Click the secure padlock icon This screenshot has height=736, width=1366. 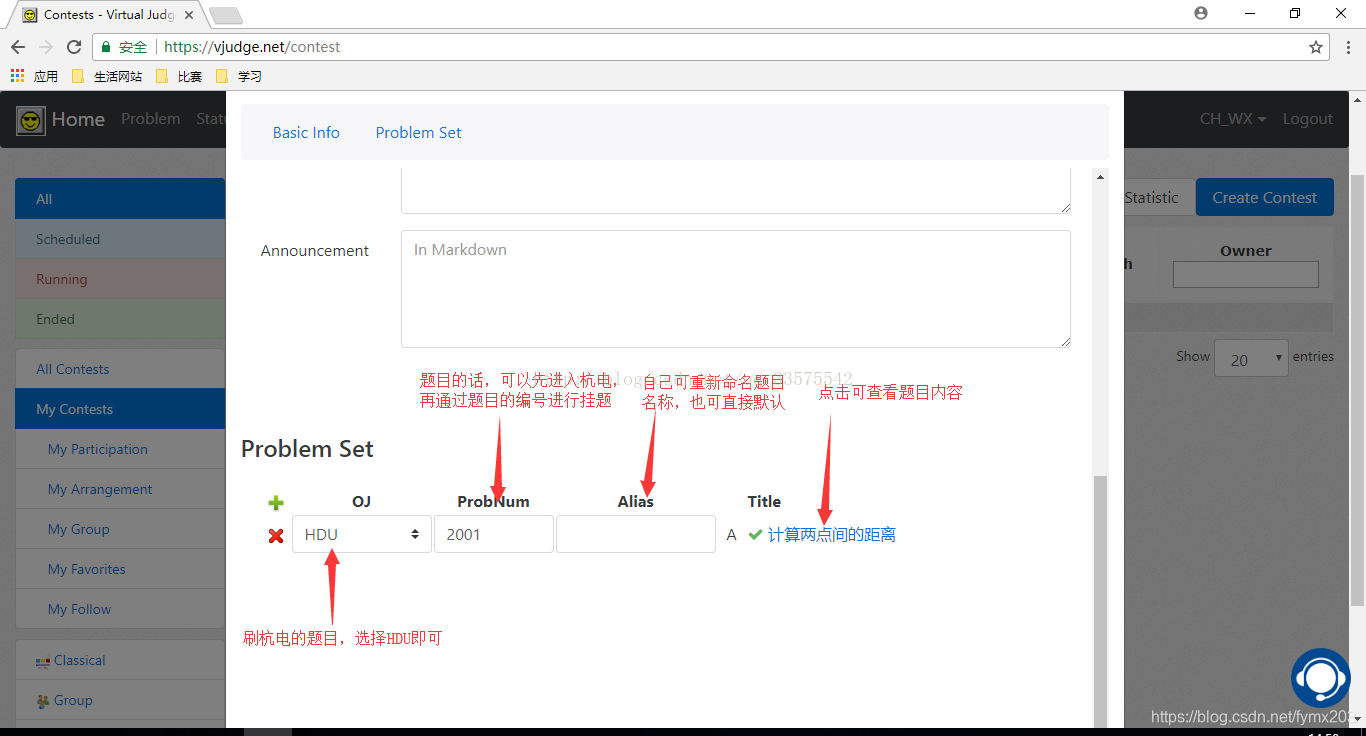[106, 47]
